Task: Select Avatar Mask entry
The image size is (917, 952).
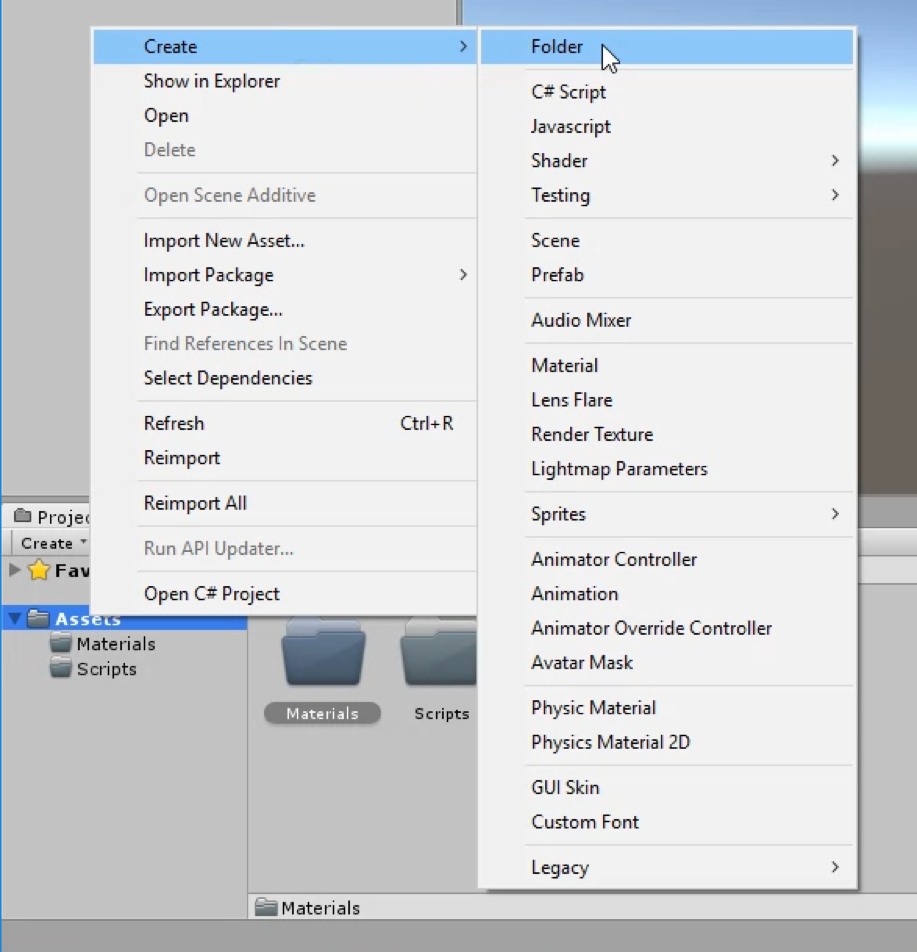Action: (x=666, y=662)
